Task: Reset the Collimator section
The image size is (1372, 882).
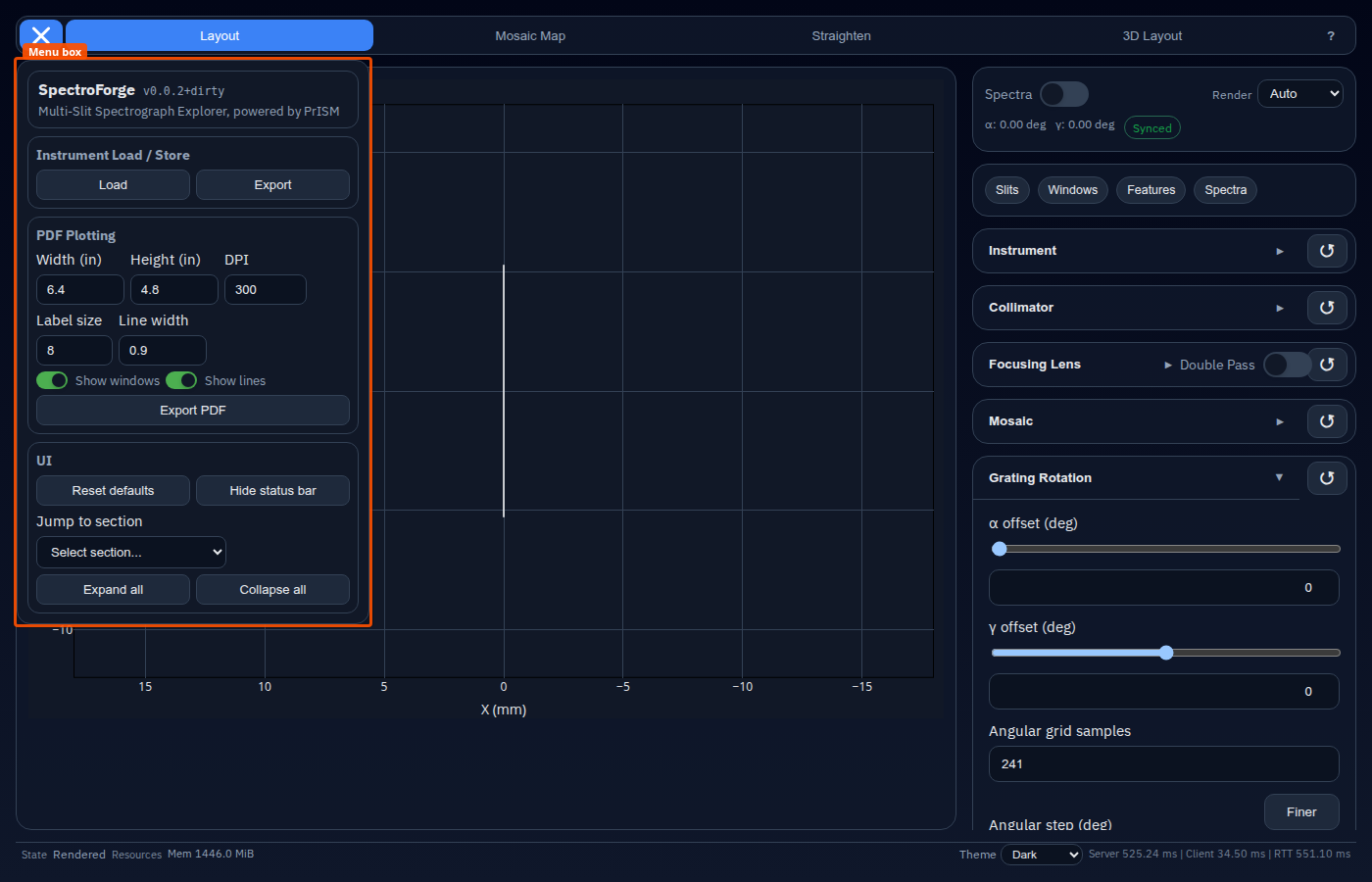Action: [x=1327, y=308]
